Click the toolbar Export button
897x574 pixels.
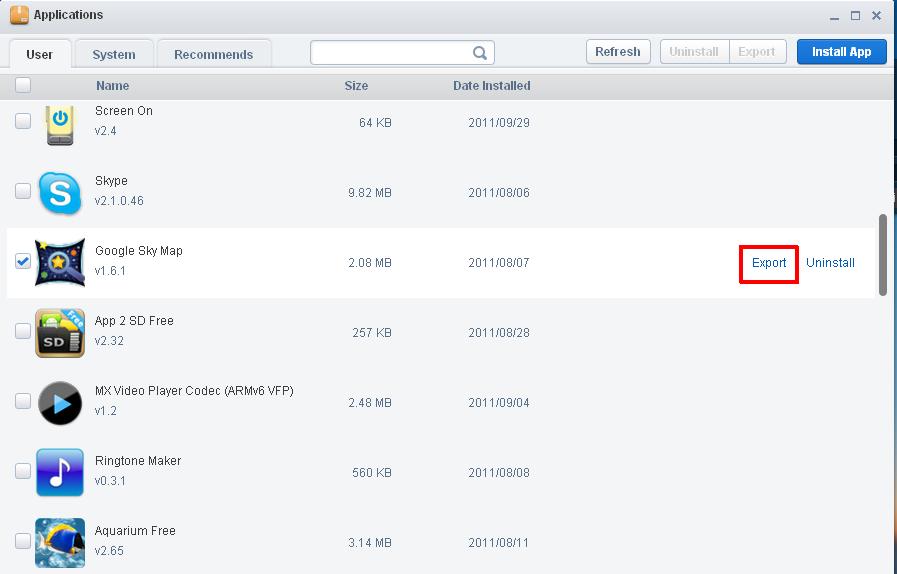[x=757, y=52]
